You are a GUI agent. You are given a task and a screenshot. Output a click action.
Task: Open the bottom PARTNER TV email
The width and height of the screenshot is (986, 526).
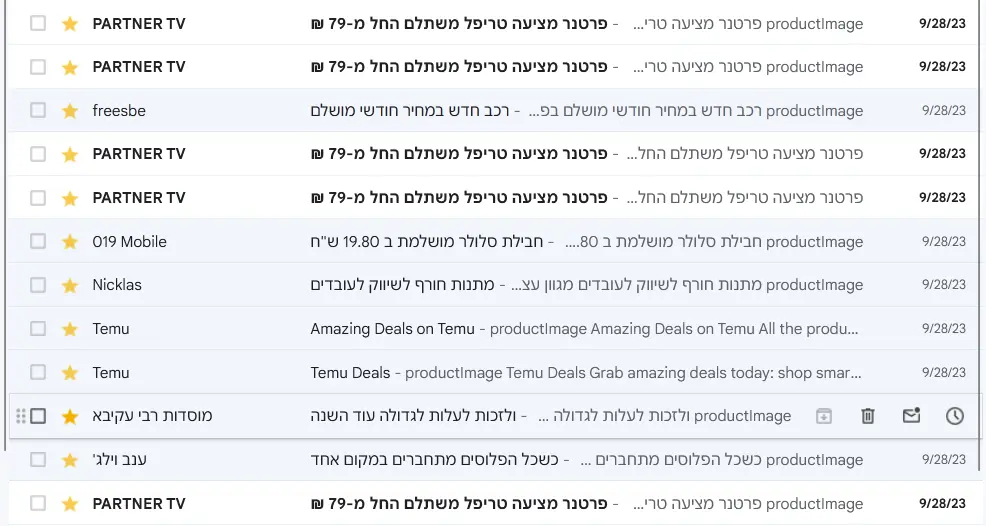493,503
